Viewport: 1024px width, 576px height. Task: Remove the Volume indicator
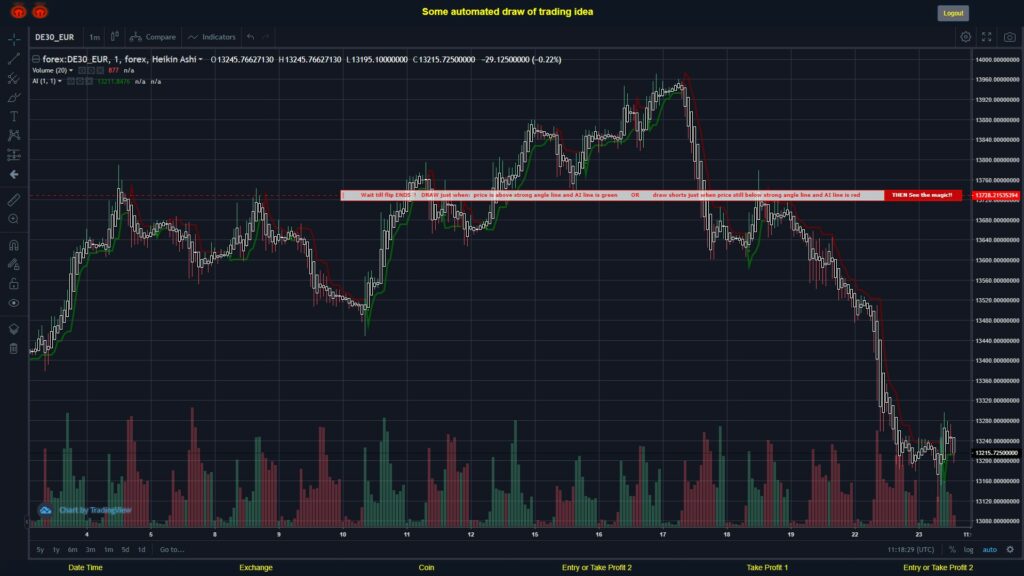[100, 71]
